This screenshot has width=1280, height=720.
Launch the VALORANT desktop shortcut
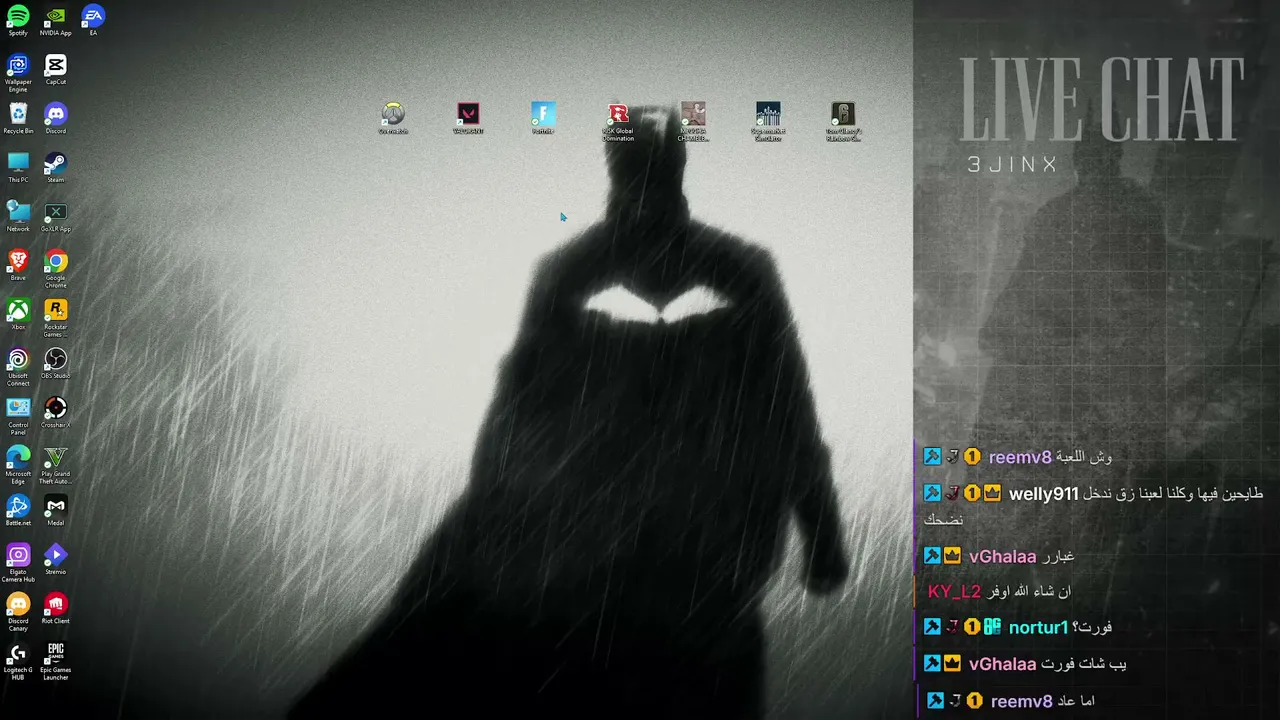click(468, 118)
